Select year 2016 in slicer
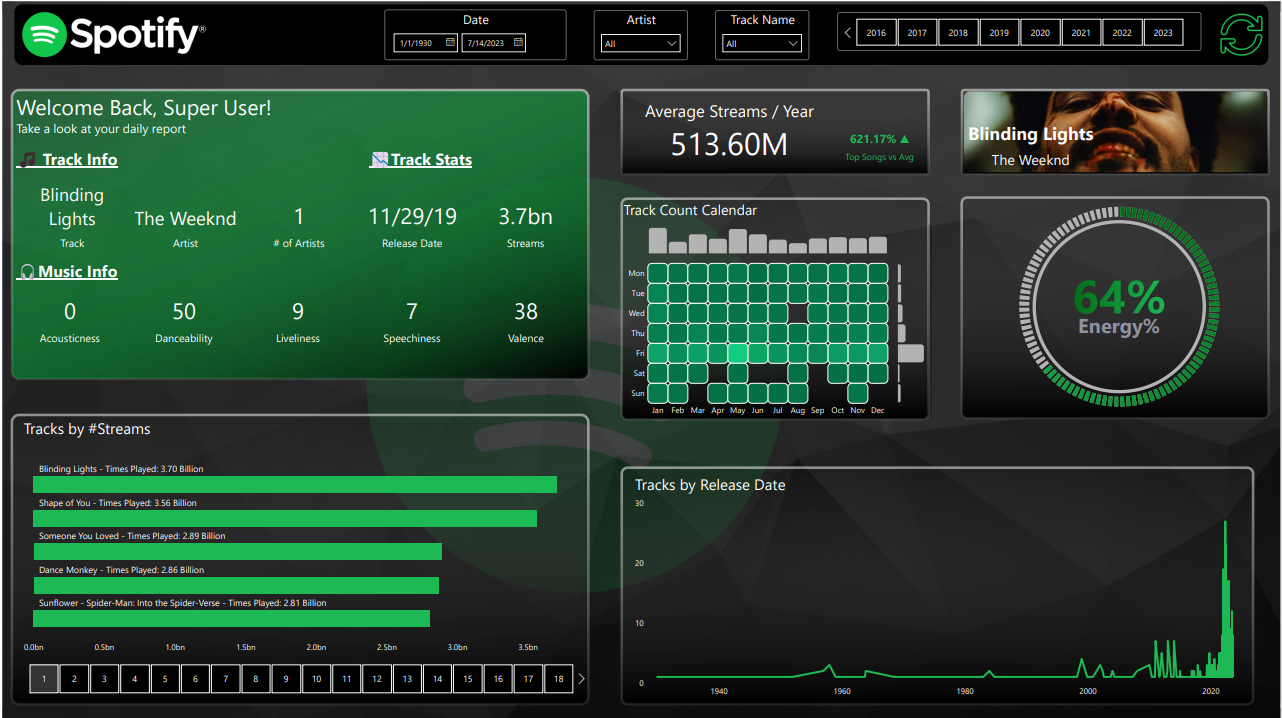The width and height of the screenshot is (1282, 718). click(876, 33)
